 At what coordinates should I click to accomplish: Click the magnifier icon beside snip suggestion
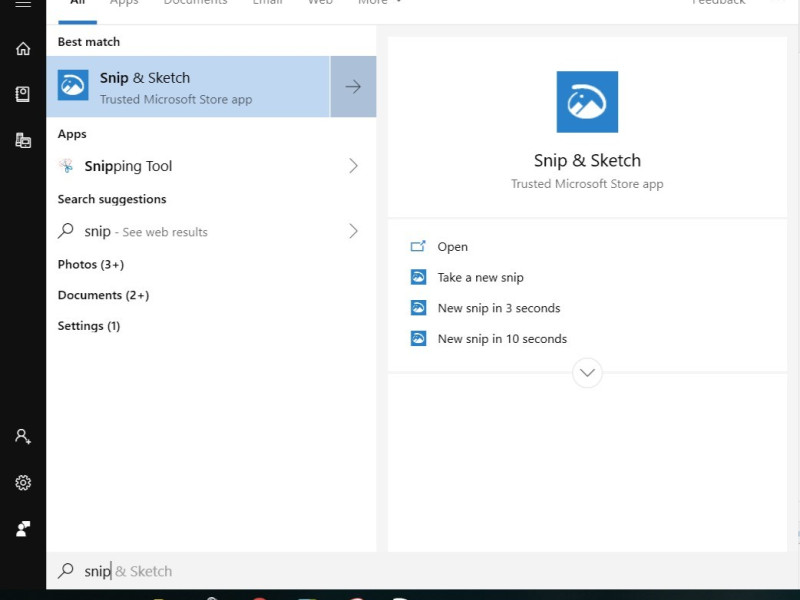point(66,231)
